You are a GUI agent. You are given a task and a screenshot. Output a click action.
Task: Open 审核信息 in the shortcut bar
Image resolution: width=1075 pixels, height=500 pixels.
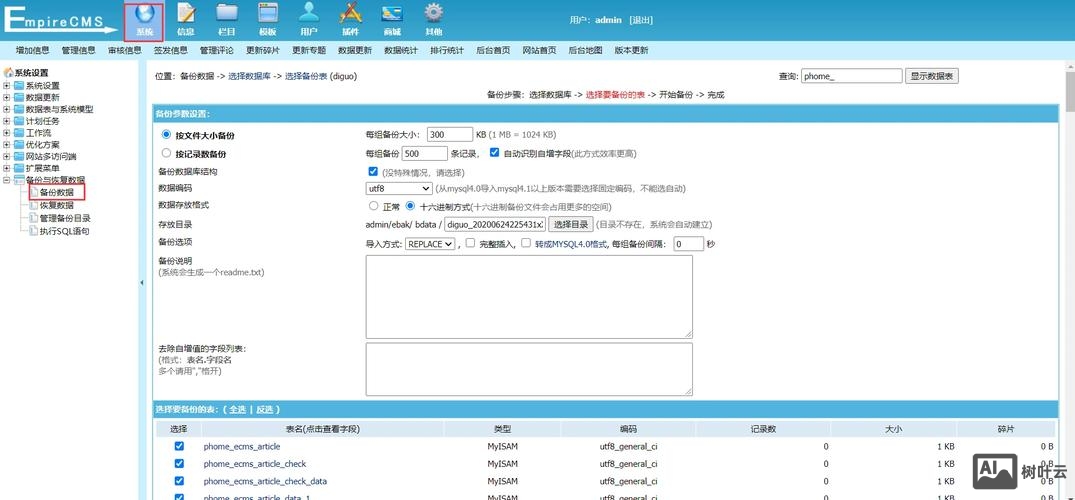125,50
